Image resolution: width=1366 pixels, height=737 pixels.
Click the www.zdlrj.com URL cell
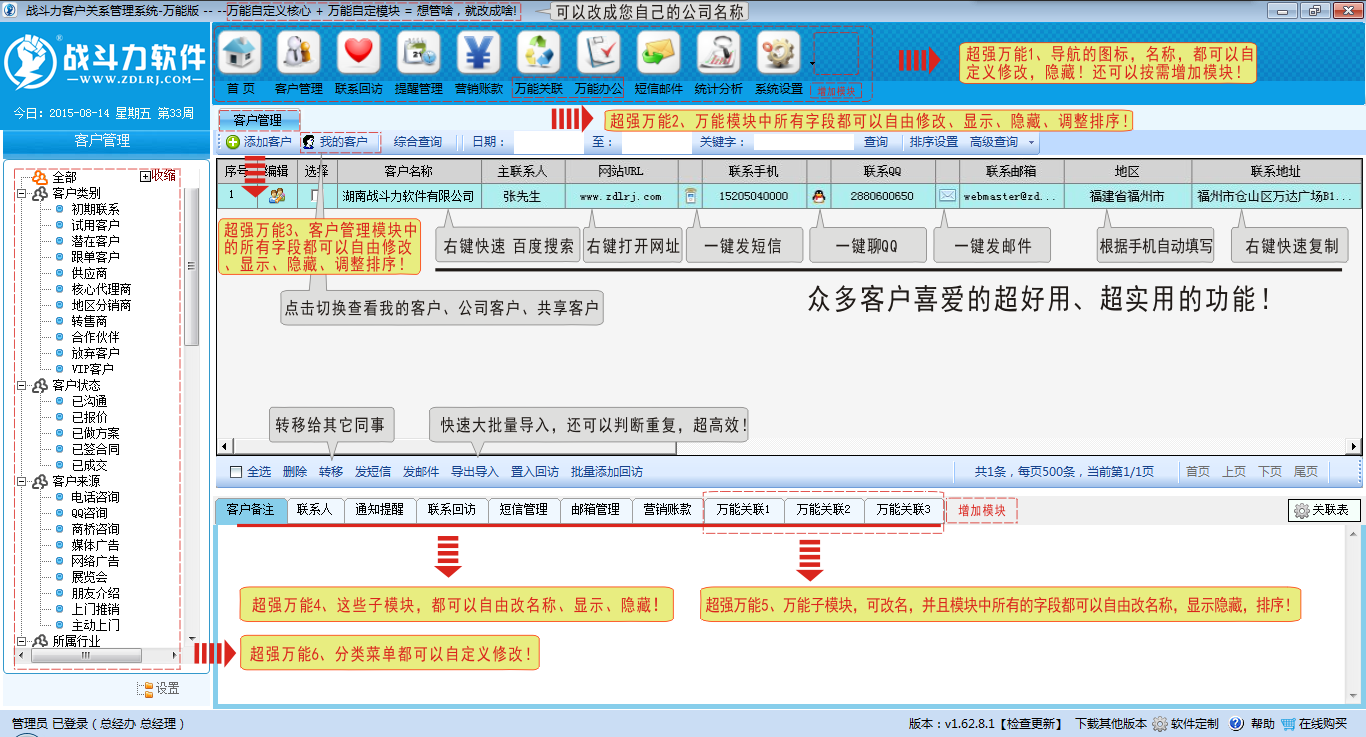point(622,196)
